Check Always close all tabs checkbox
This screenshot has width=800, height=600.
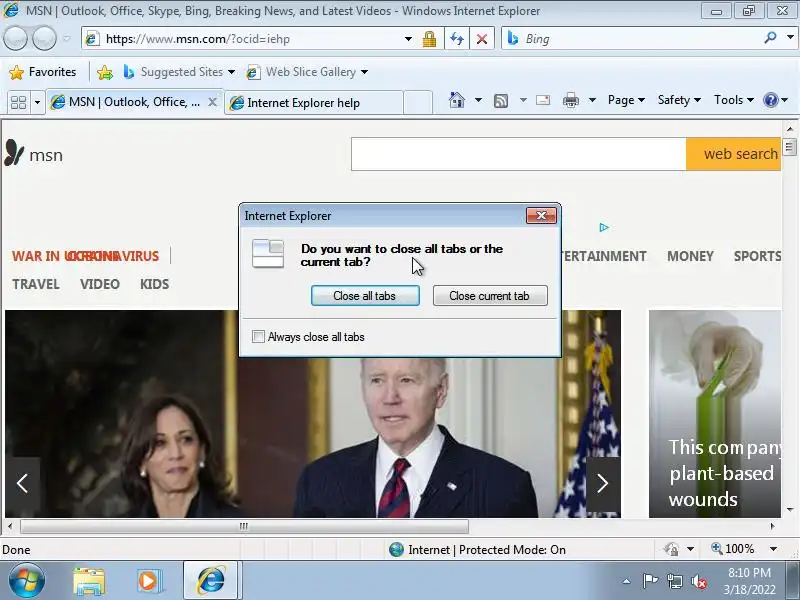258,337
